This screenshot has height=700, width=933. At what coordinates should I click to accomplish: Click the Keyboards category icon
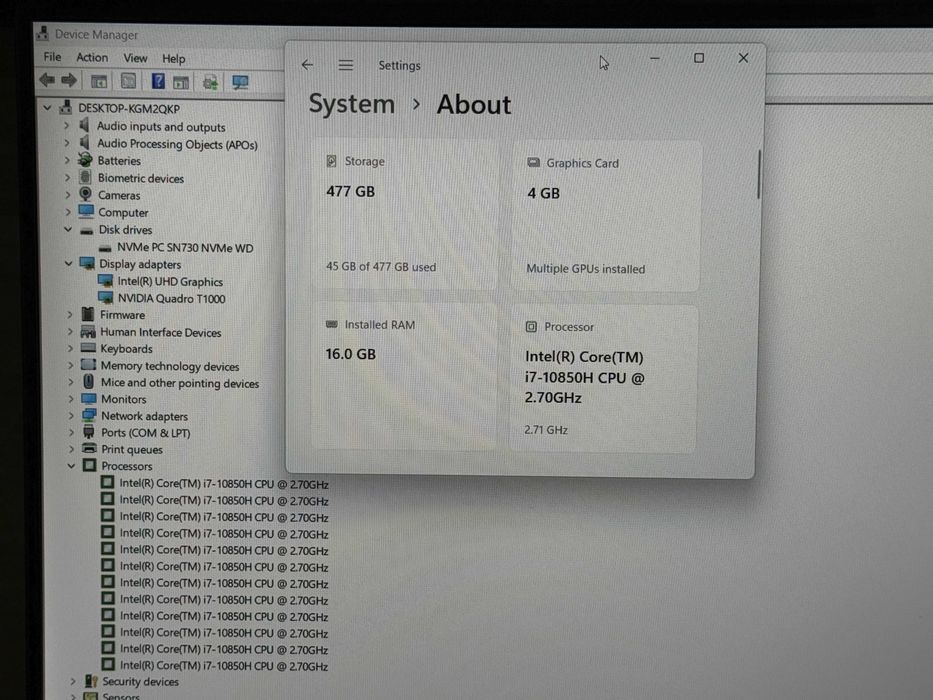(x=88, y=348)
